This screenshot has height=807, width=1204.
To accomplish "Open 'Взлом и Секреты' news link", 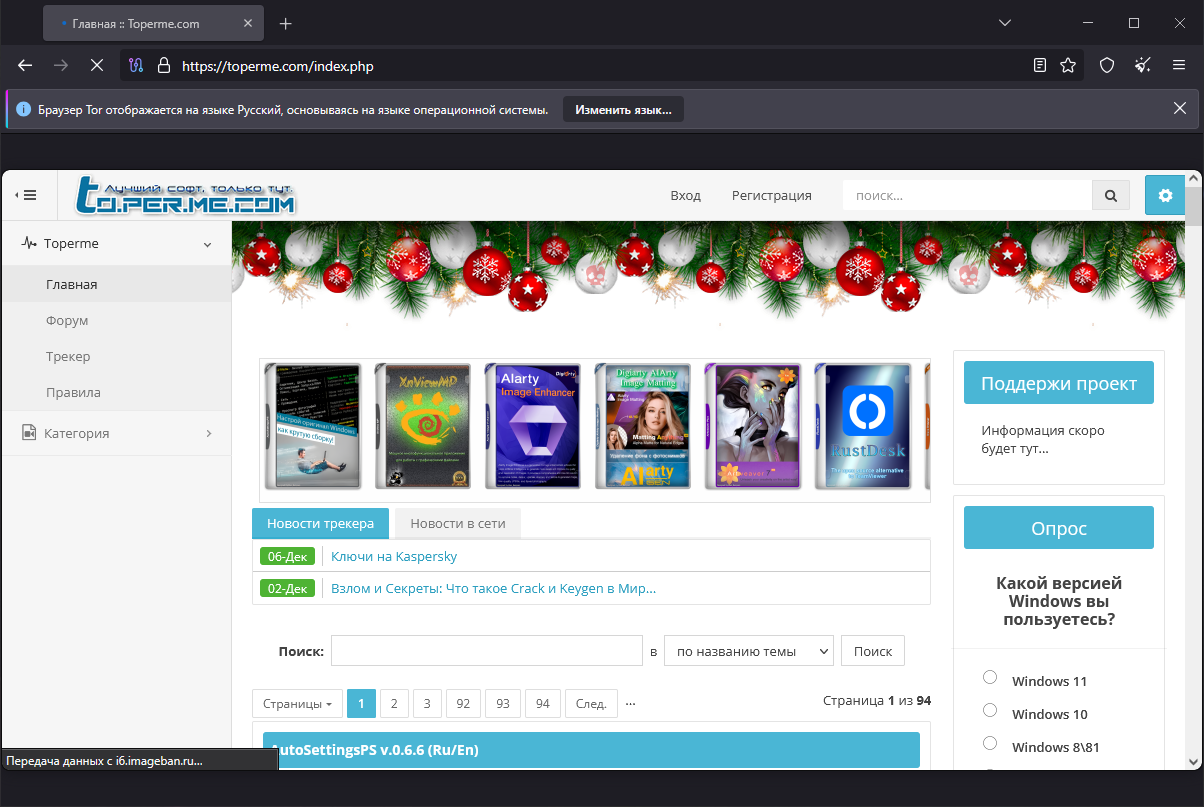I will (x=493, y=588).
